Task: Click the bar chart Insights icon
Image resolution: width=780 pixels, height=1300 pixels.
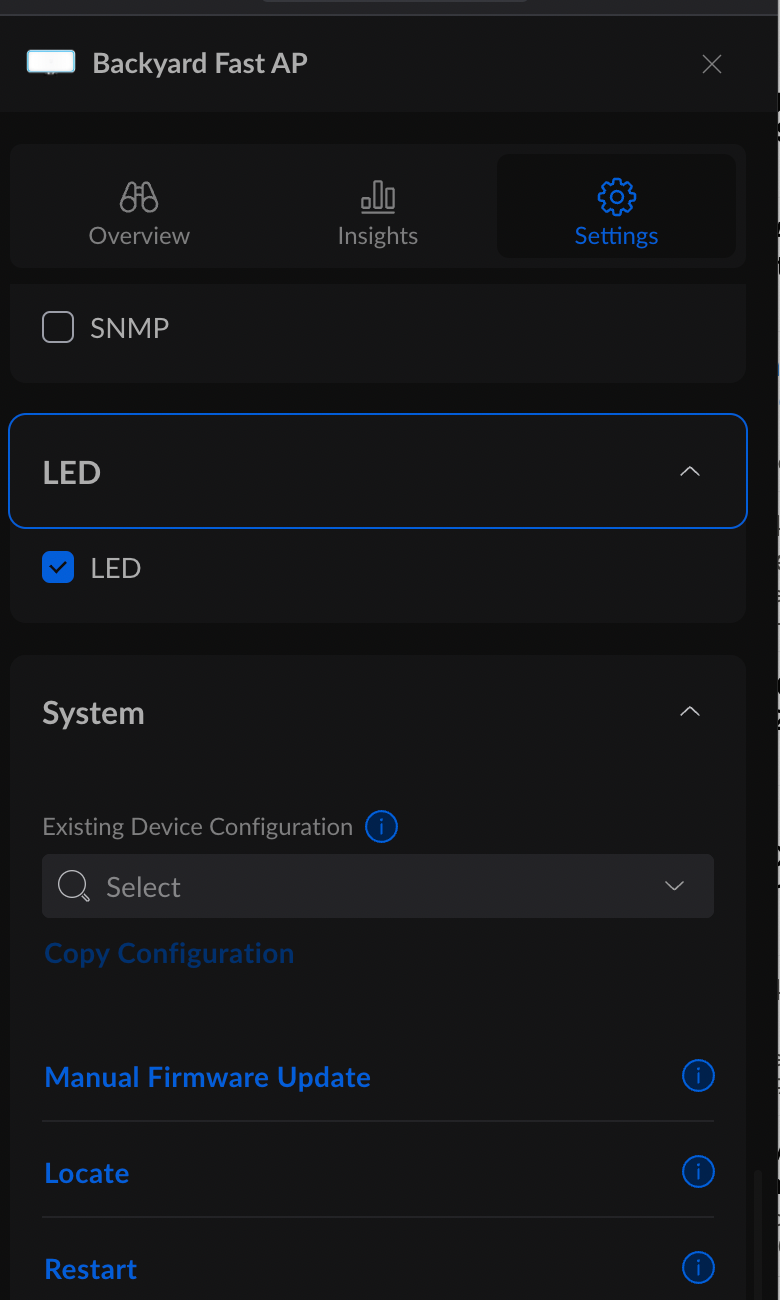Action: tap(378, 196)
